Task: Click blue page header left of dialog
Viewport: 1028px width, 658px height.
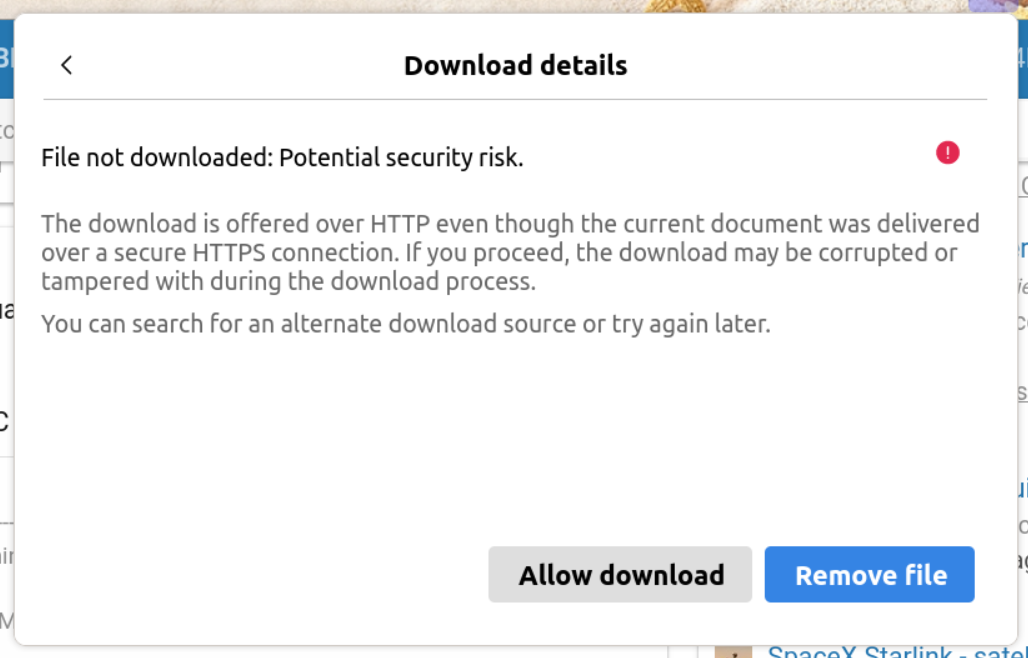Action: [5, 58]
